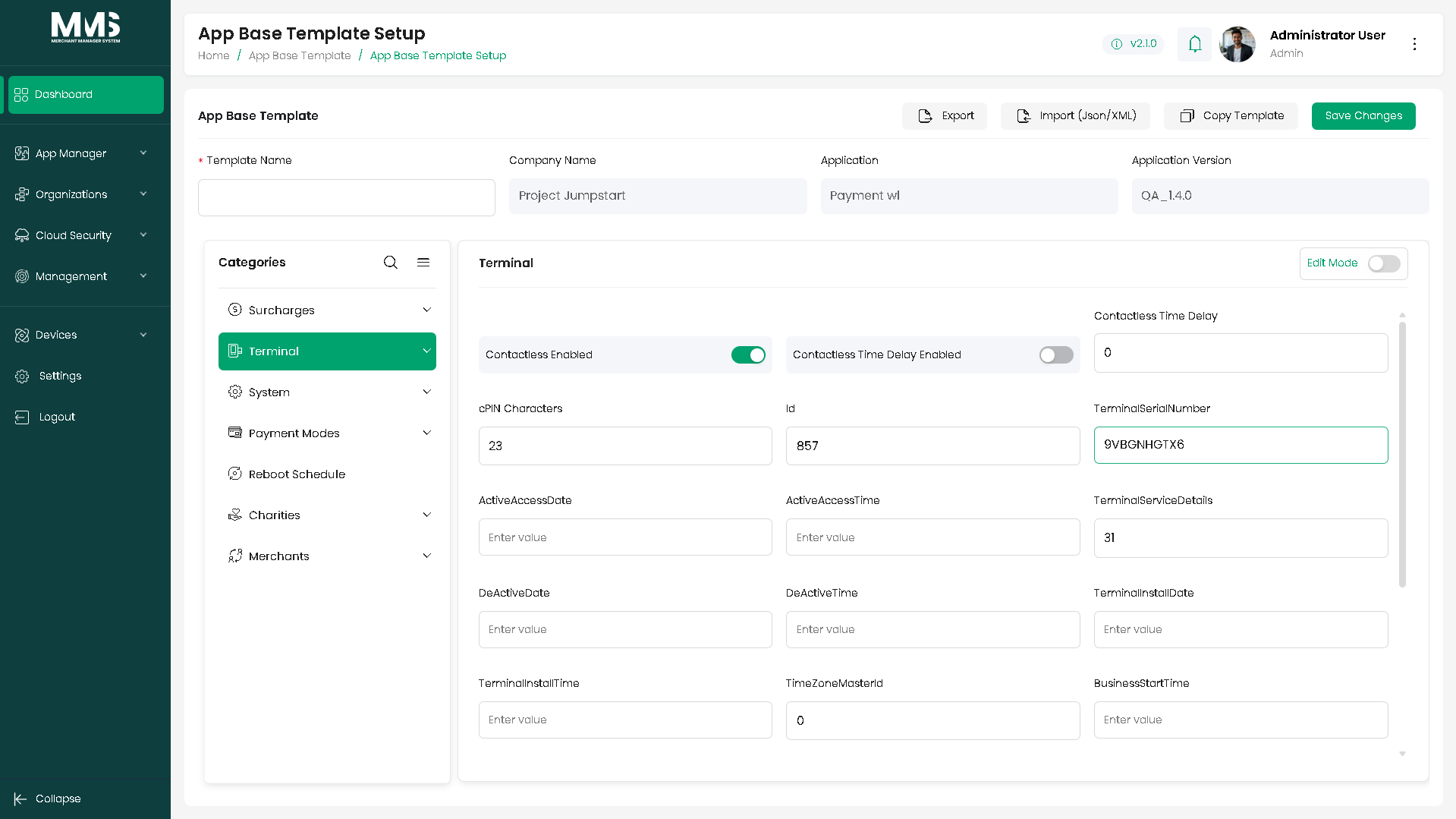
Task: Open the Dashboard menu item
Action: (x=86, y=95)
